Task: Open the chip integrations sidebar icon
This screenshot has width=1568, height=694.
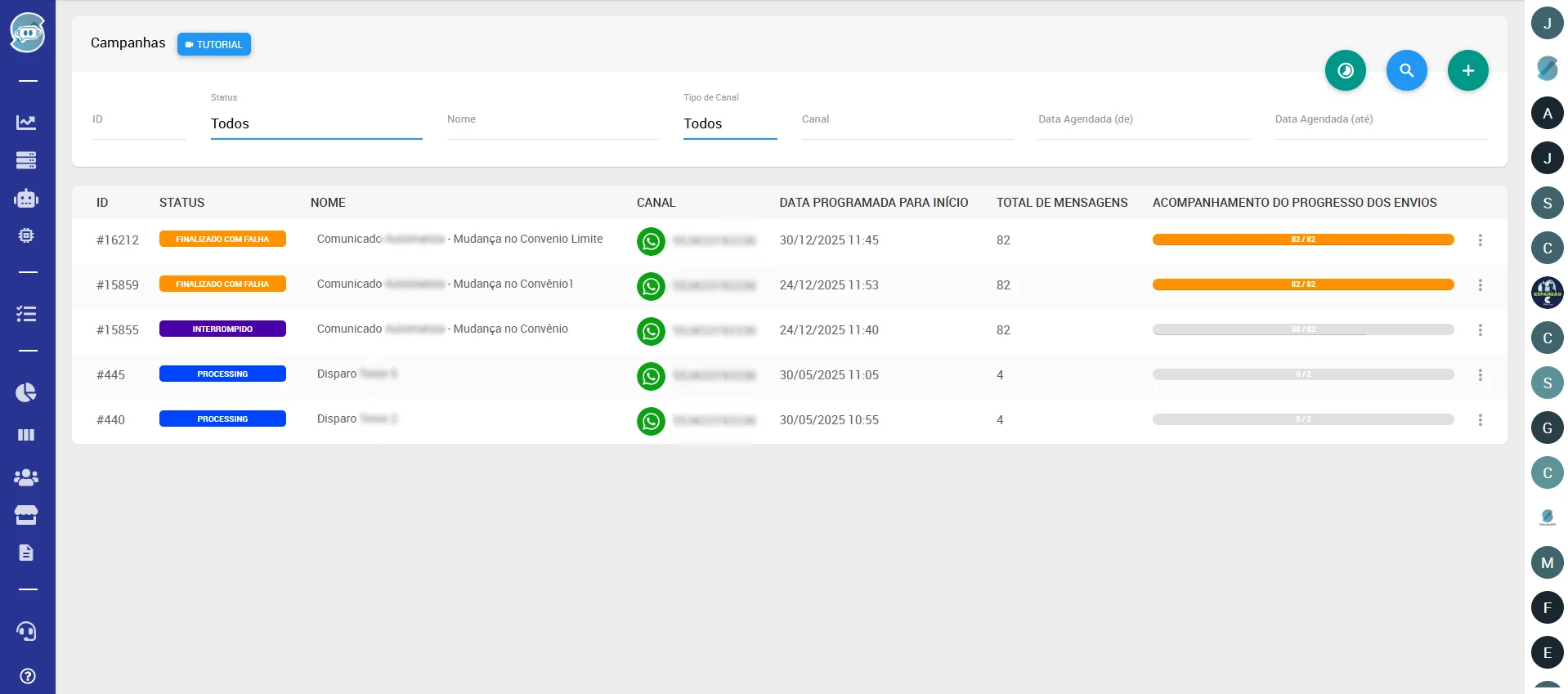Action: tap(26, 235)
